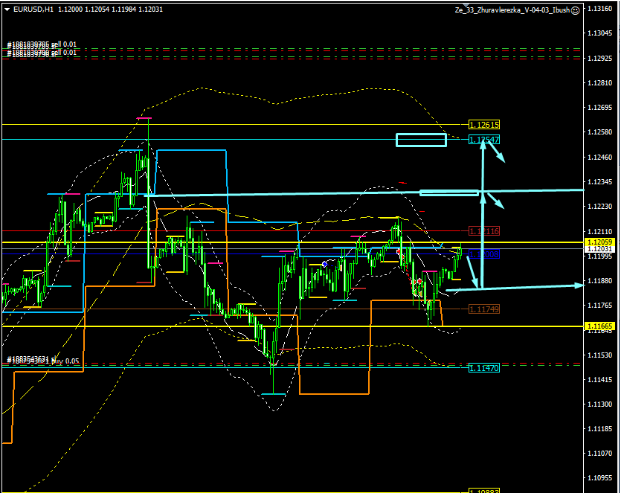Click the Ze_33_Zhuravlerezka expert advisor name

click(x=515, y=10)
